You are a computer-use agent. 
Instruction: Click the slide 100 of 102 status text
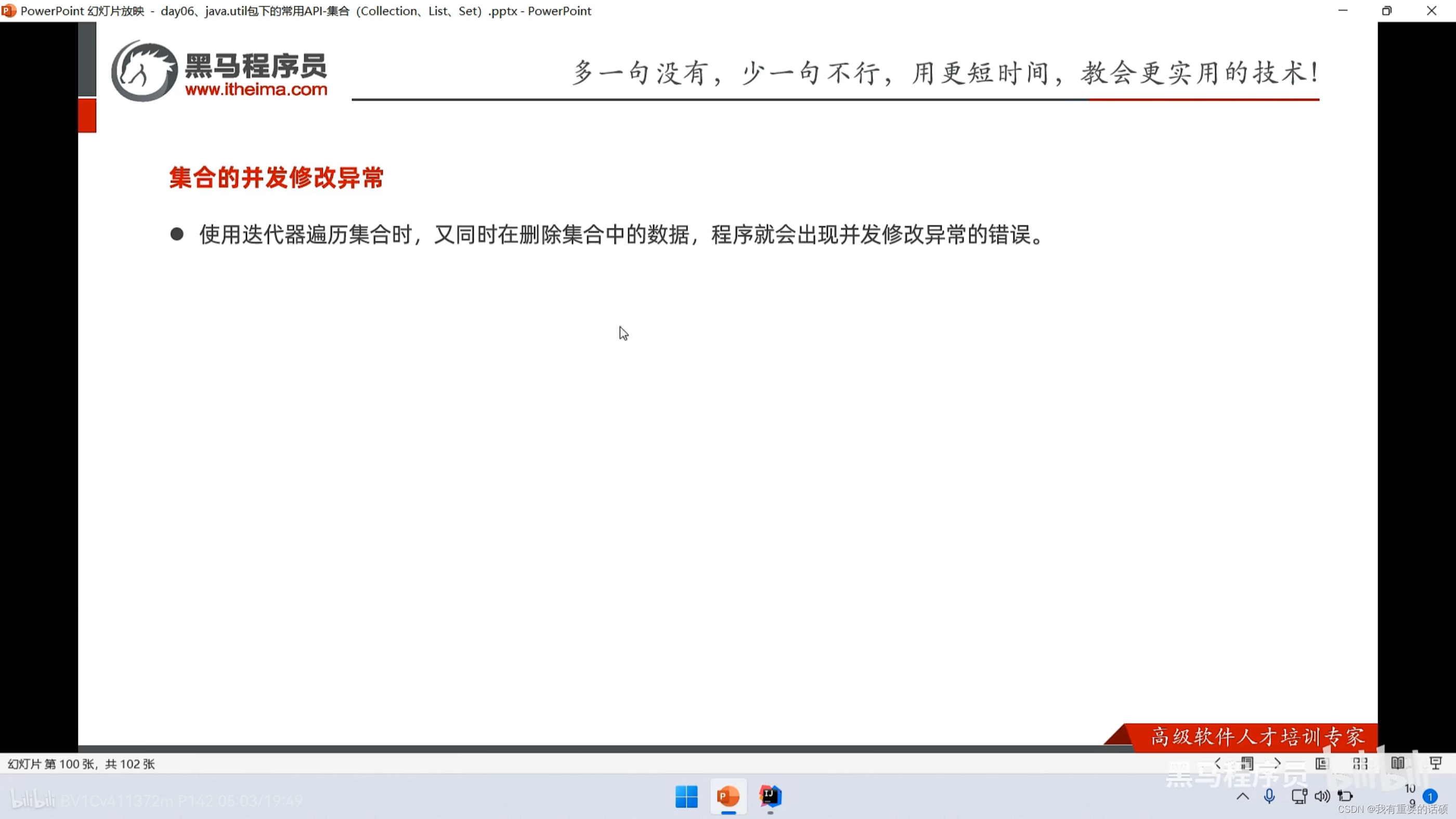81,764
